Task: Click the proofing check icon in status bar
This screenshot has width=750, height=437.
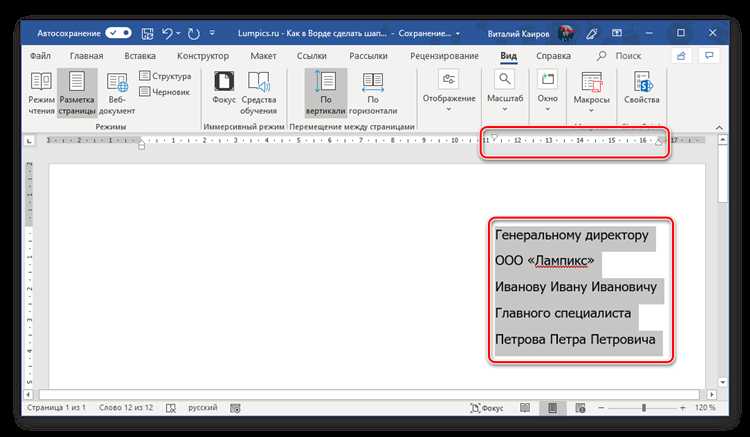Action: (171, 408)
